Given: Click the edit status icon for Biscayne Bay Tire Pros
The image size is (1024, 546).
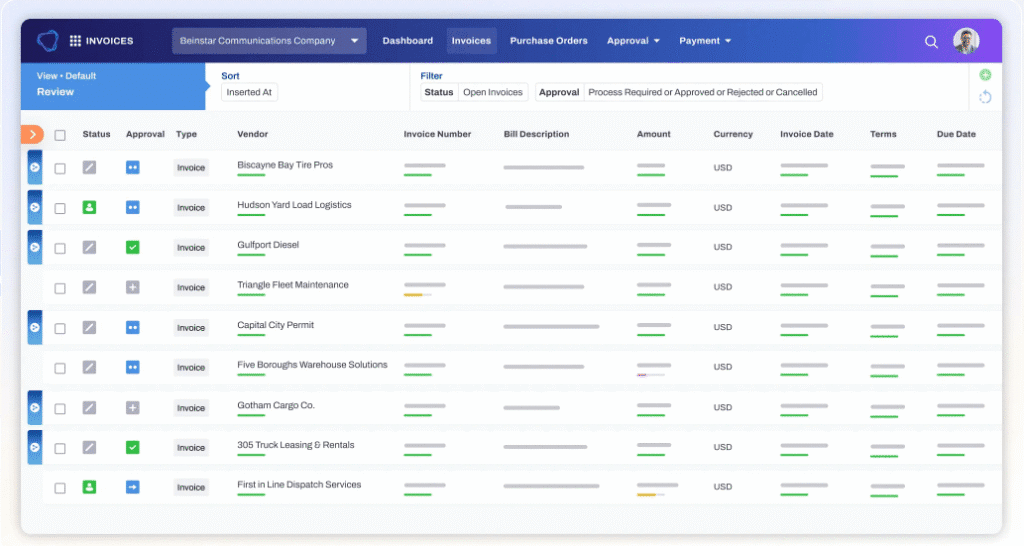Looking at the screenshot, I should click(89, 167).
